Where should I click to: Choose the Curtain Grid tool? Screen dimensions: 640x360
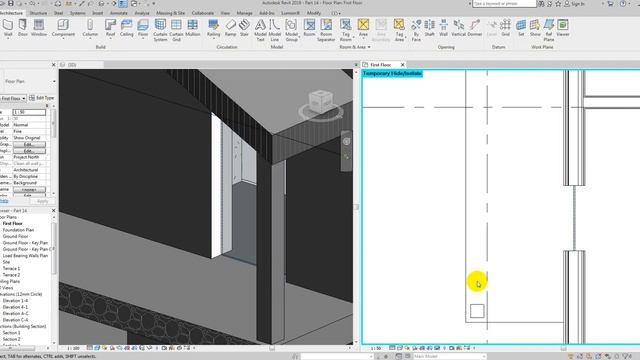click(176, 30)
